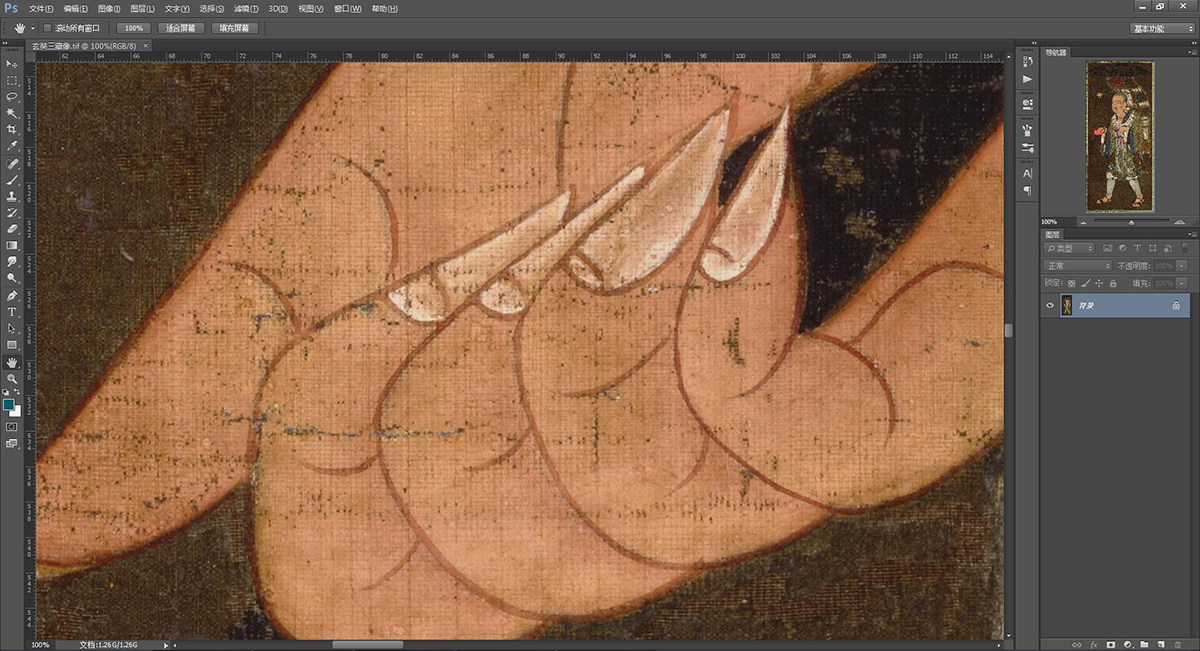
Task: Select the Healing Brush tool
Action: pyautogui.click(x=12, y=163)
